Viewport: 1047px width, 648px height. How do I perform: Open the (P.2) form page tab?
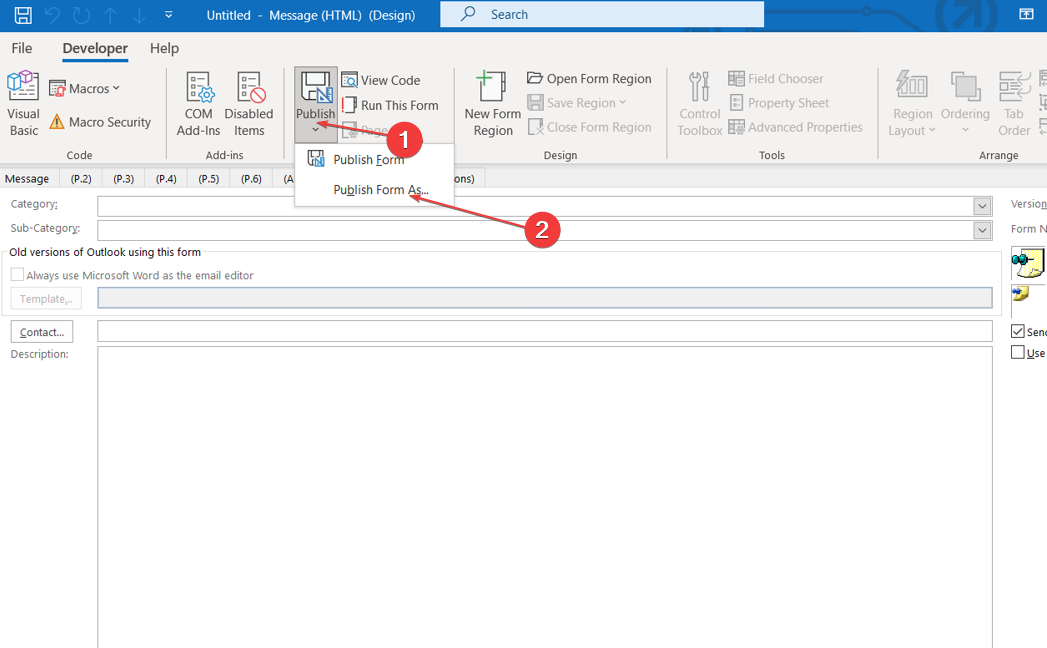point(81,177)
